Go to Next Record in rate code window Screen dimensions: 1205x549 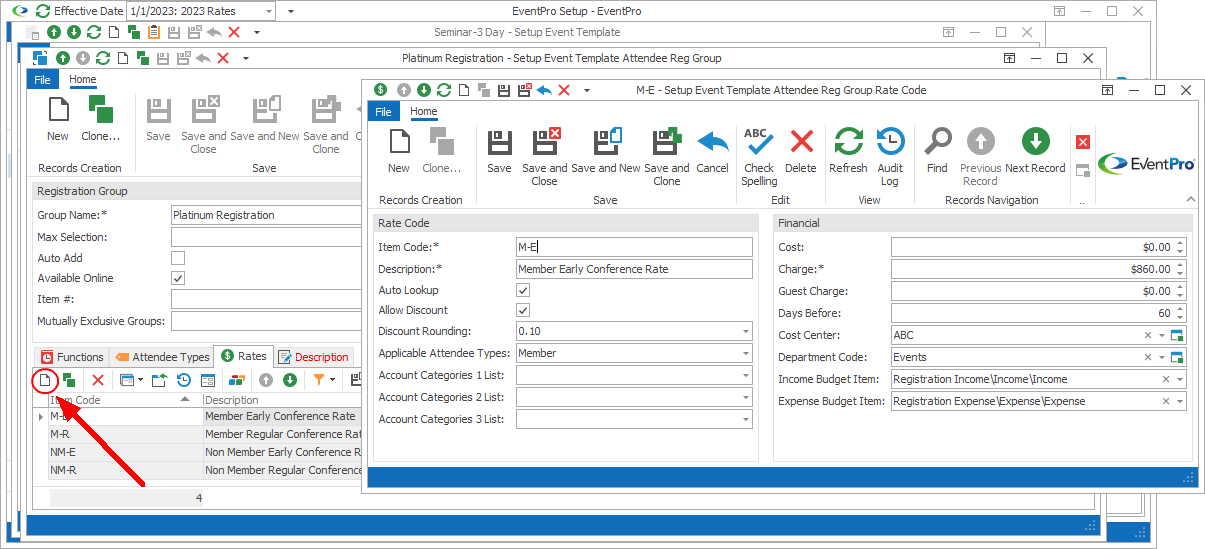pyautogui.click(x=1035, y=150)
